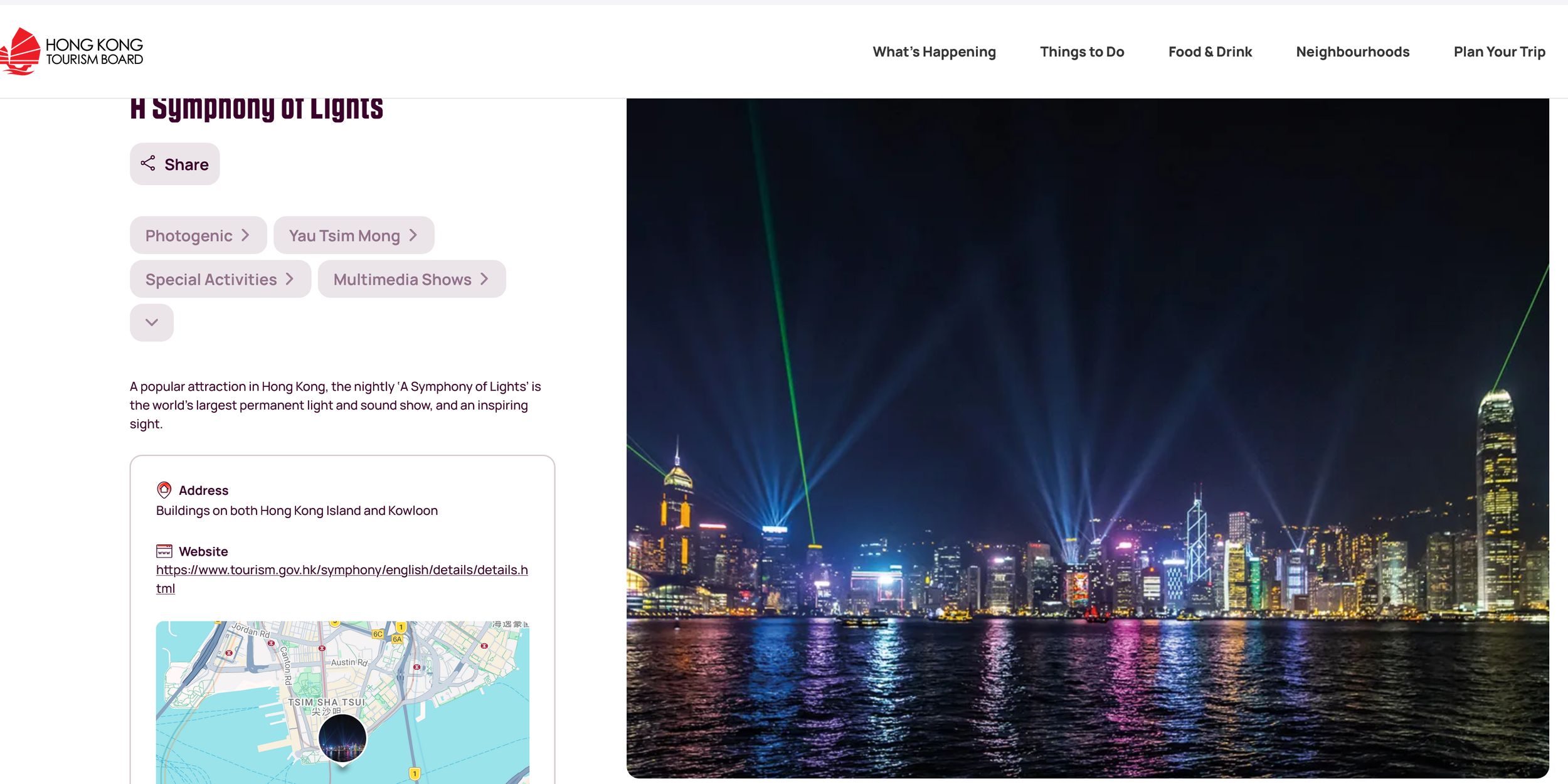Viewport: 1568px width, 784px height.
Task: Click the yellow route 1 marker on map
Action: (414, 773)
